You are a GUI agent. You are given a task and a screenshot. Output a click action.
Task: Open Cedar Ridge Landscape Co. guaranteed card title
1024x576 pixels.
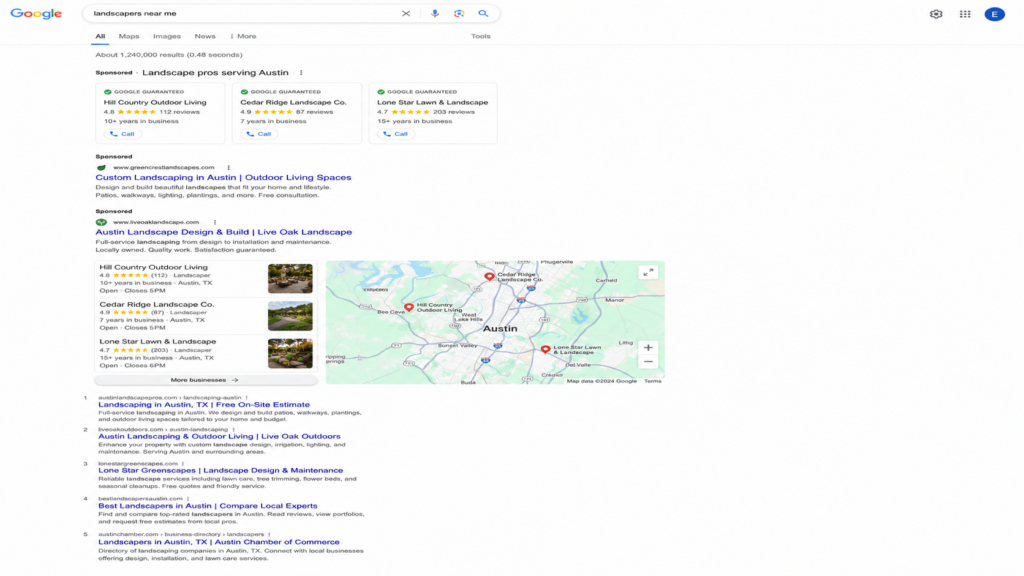[x=293, y=102]
